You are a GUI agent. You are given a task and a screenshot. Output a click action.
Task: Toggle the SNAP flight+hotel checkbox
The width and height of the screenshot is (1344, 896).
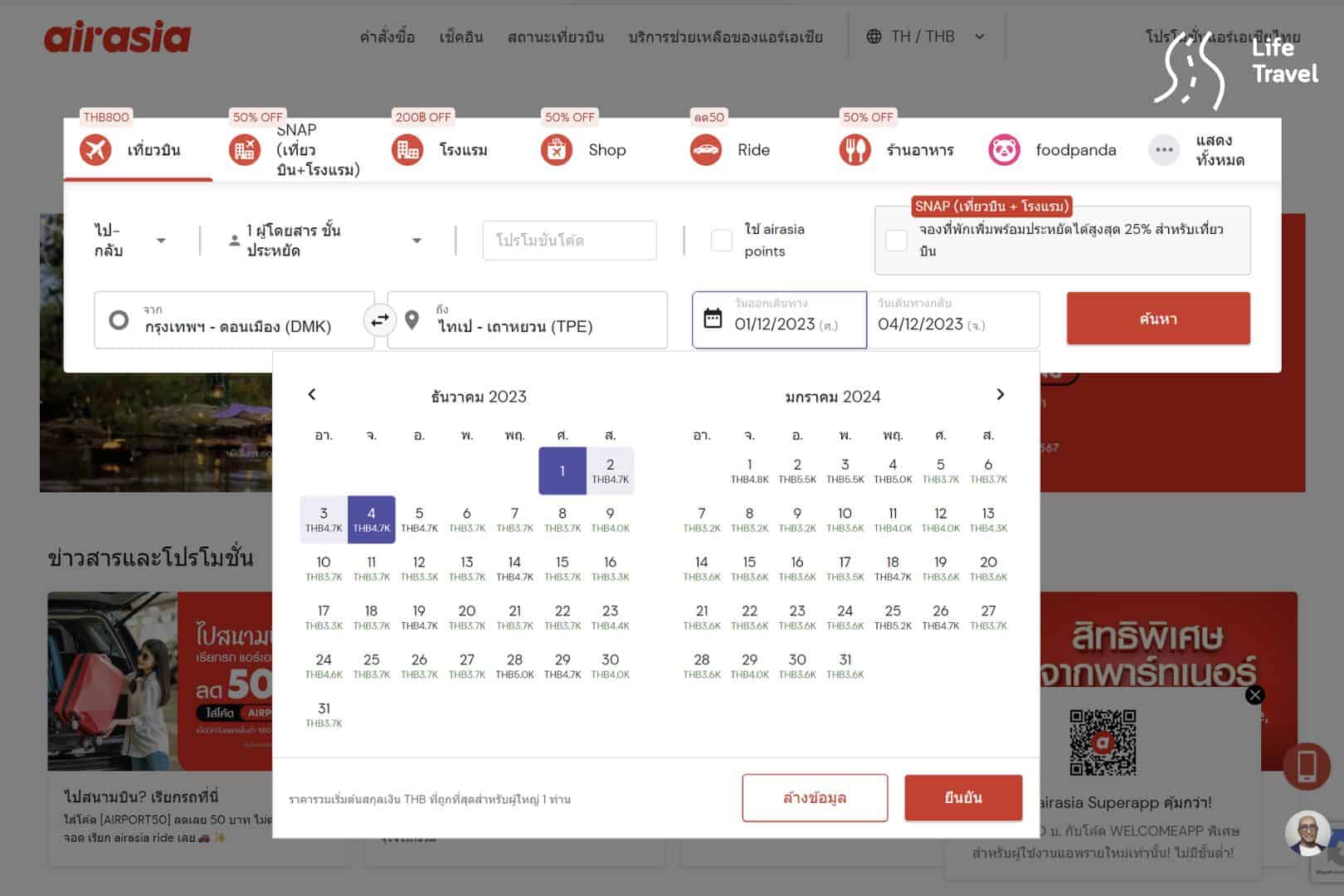(x=897, y=241)
